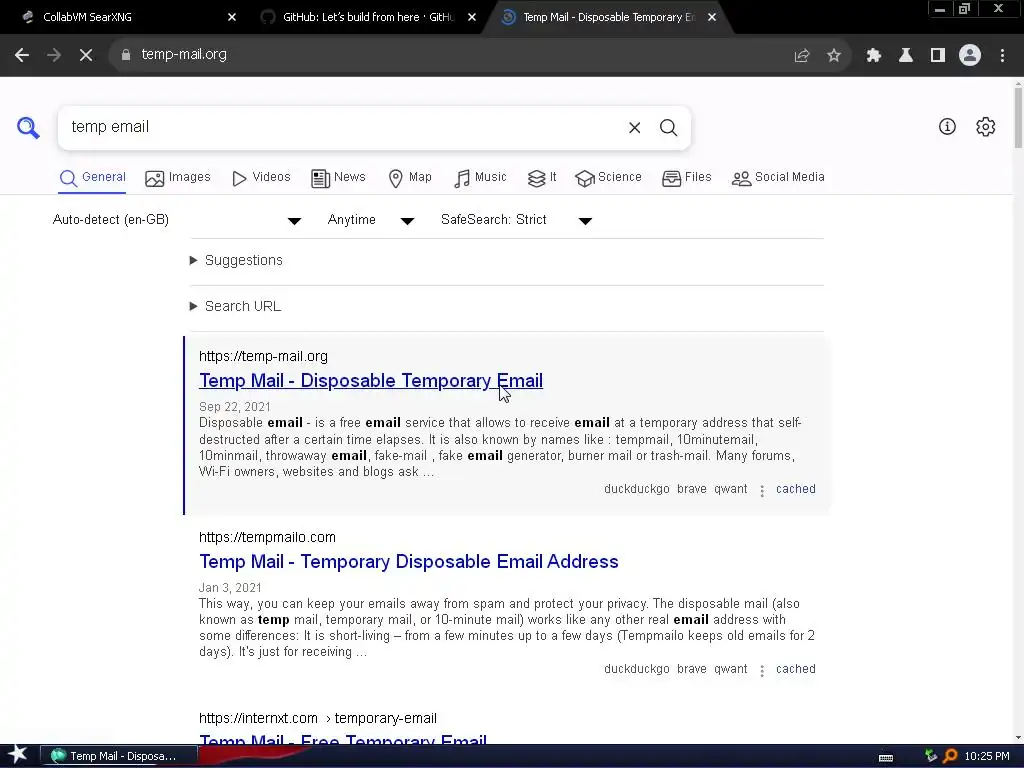Click the Jan 3, 2021 result date

pos(230,588)
